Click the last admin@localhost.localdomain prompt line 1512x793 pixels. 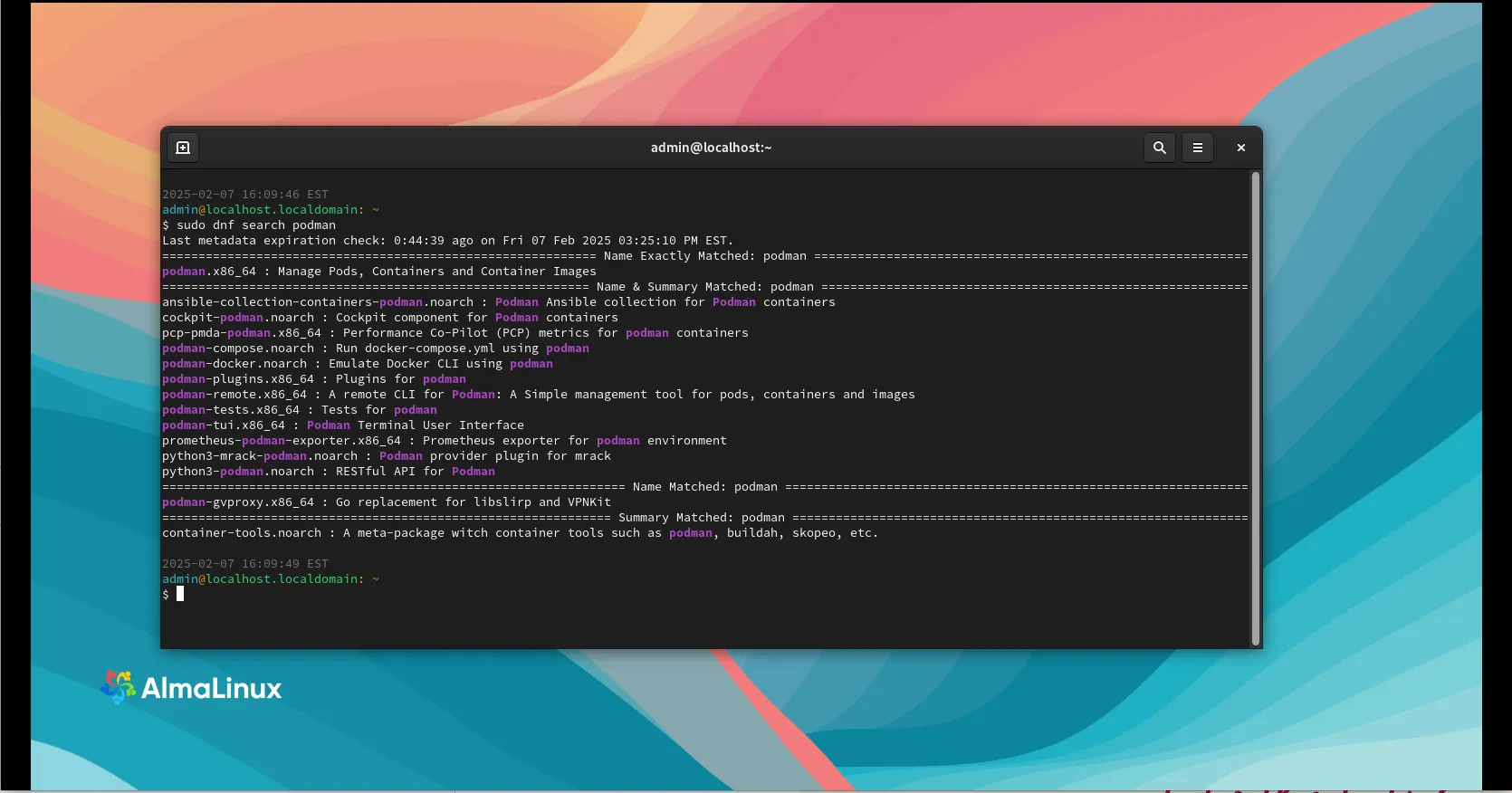(271, 579)
